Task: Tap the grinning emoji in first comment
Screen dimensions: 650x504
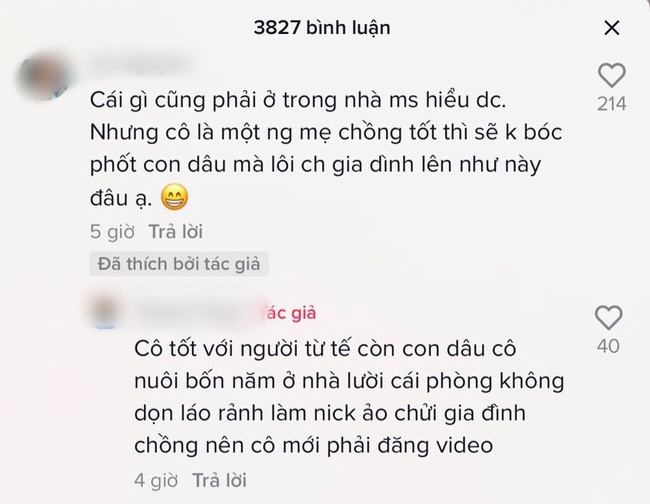Action: pyautogui.click(x=175, y=197)
